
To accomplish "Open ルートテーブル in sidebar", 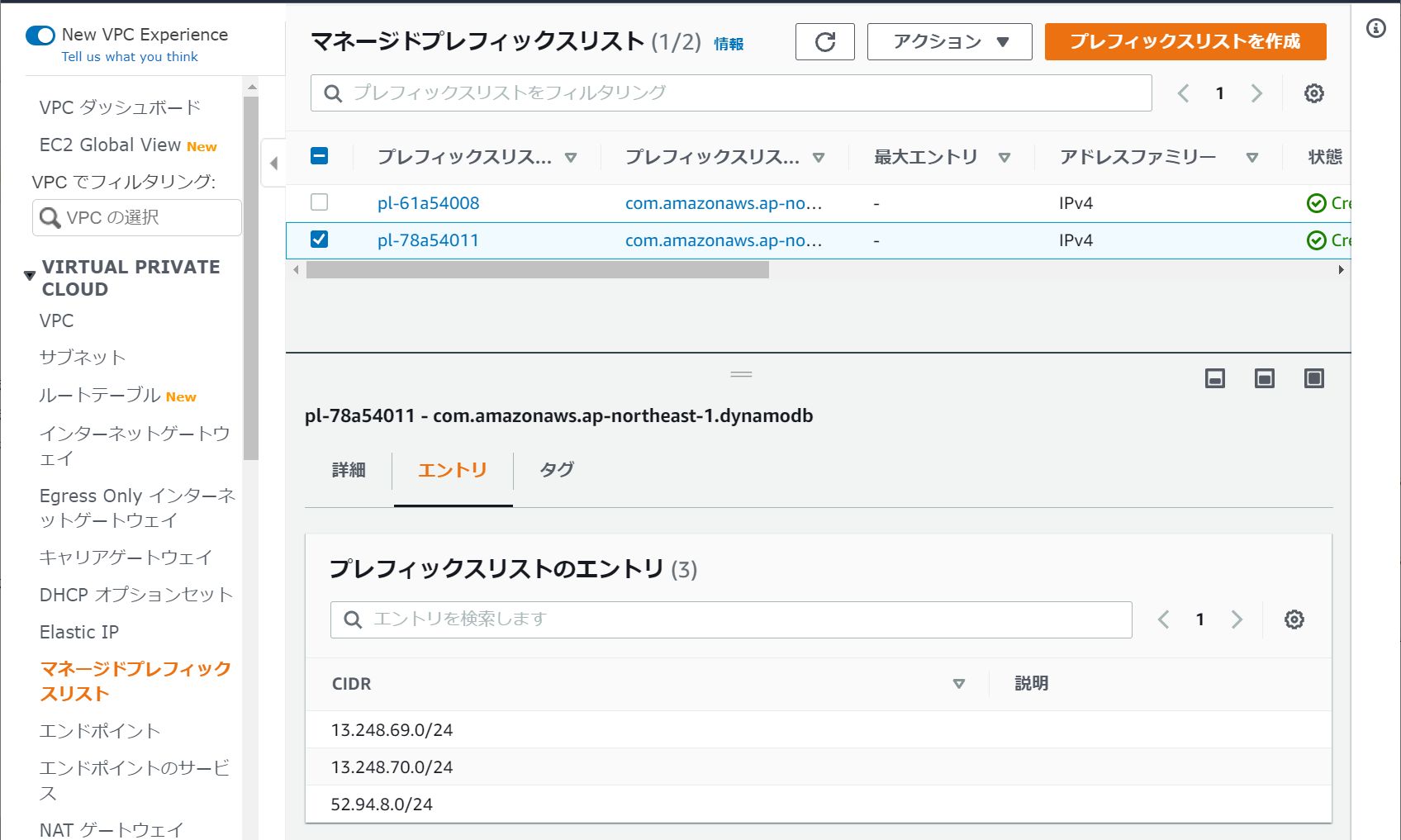I will click(100, 396).
